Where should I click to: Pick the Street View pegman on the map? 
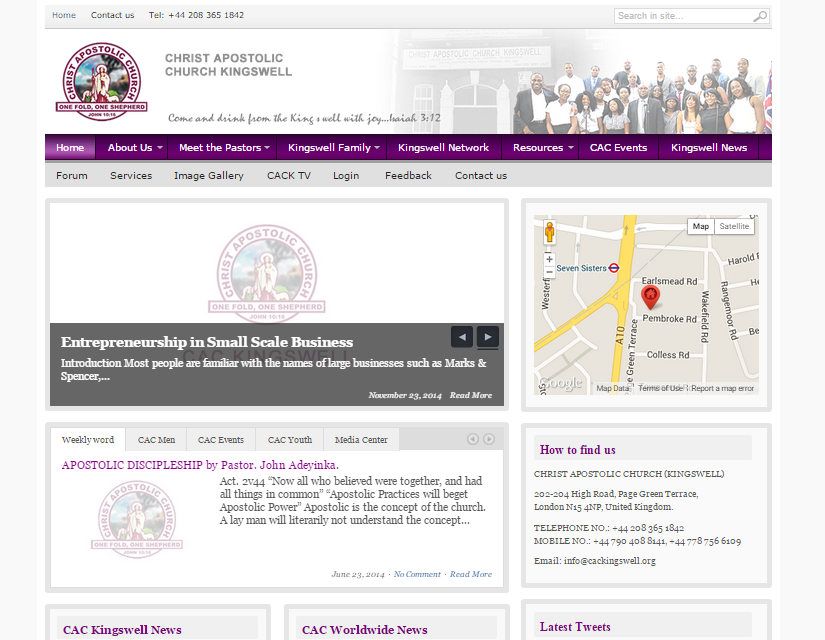pos(549,232)
